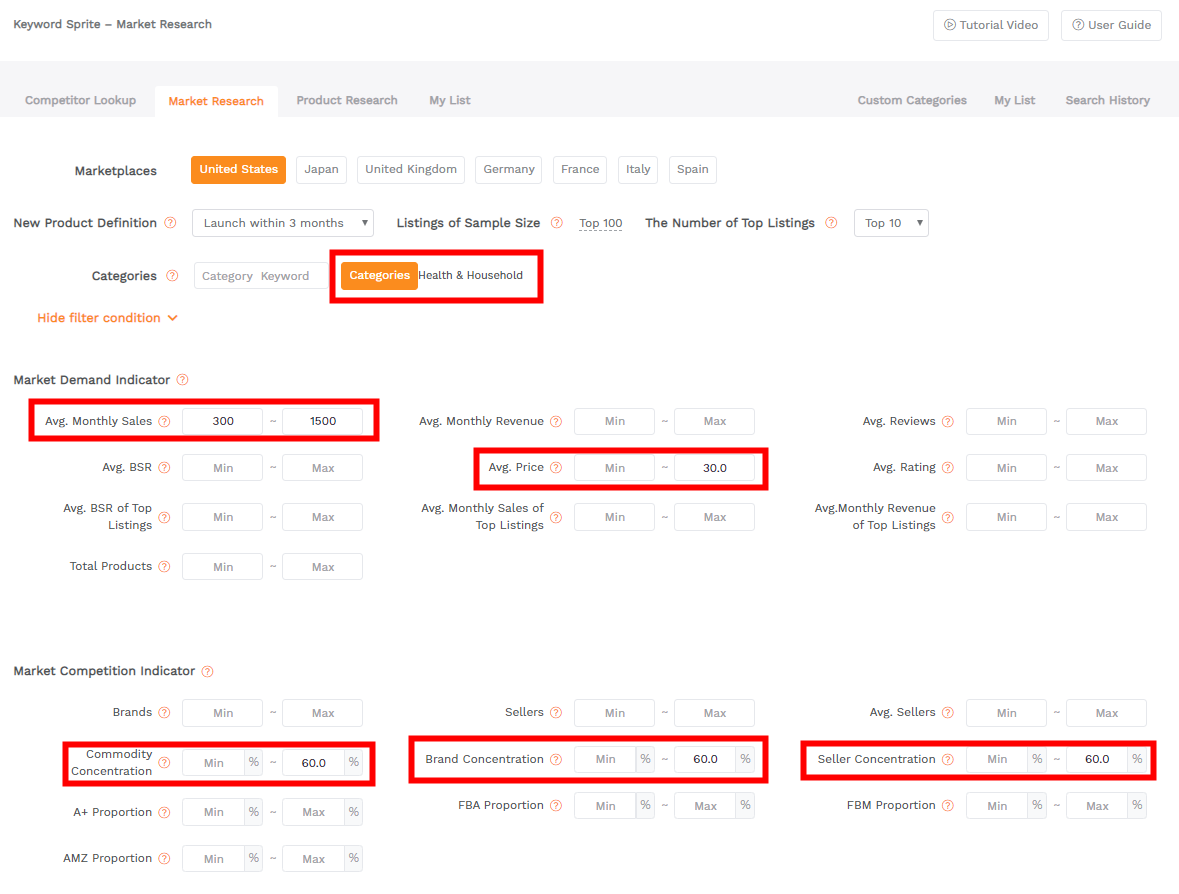The height and width of the screenshot is (894, 1179).
Task: Click help icon next to Avg. Monthly Sales
Action: pos(164,422)
